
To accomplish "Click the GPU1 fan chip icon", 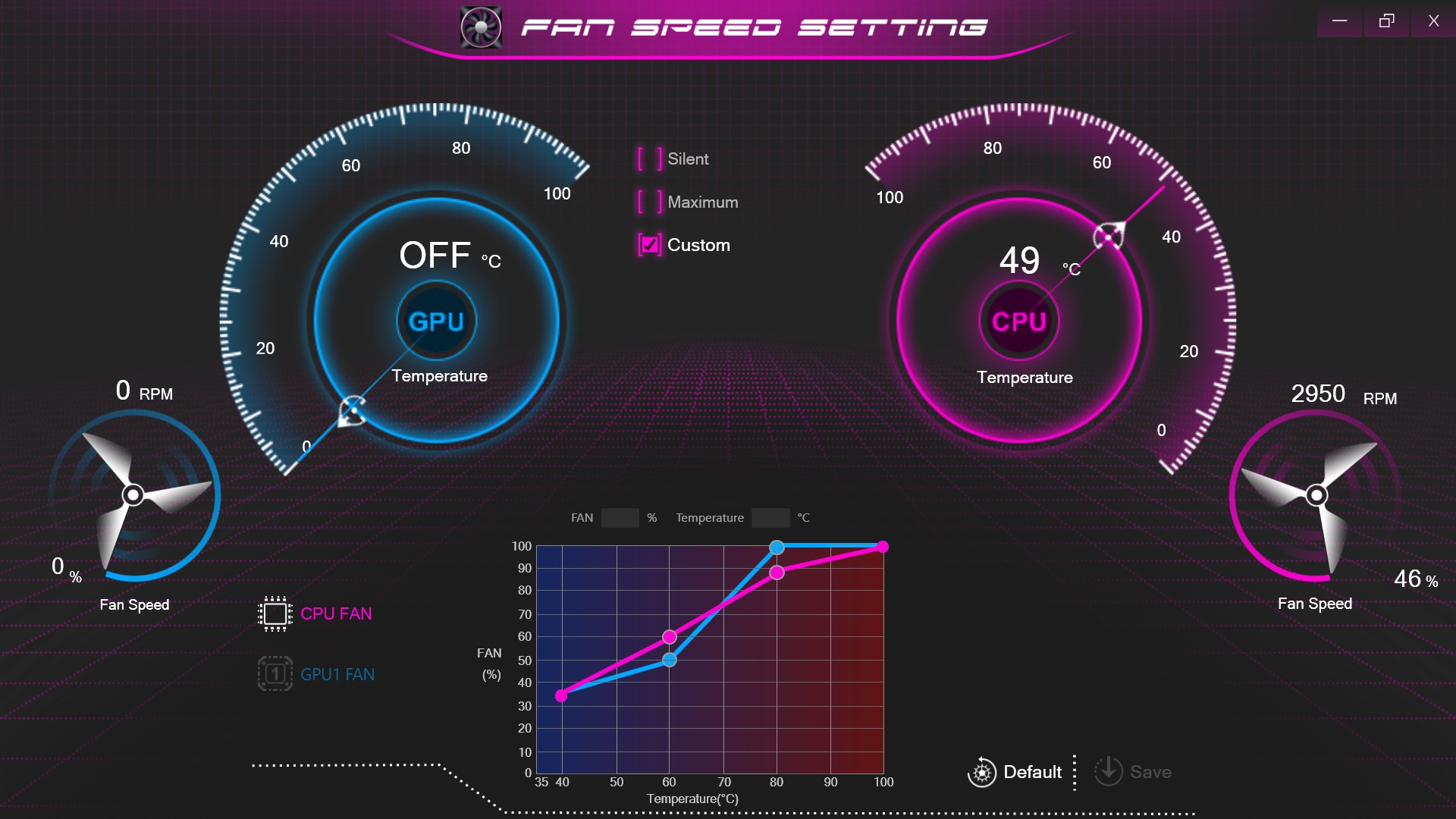I will click(275, 673).
